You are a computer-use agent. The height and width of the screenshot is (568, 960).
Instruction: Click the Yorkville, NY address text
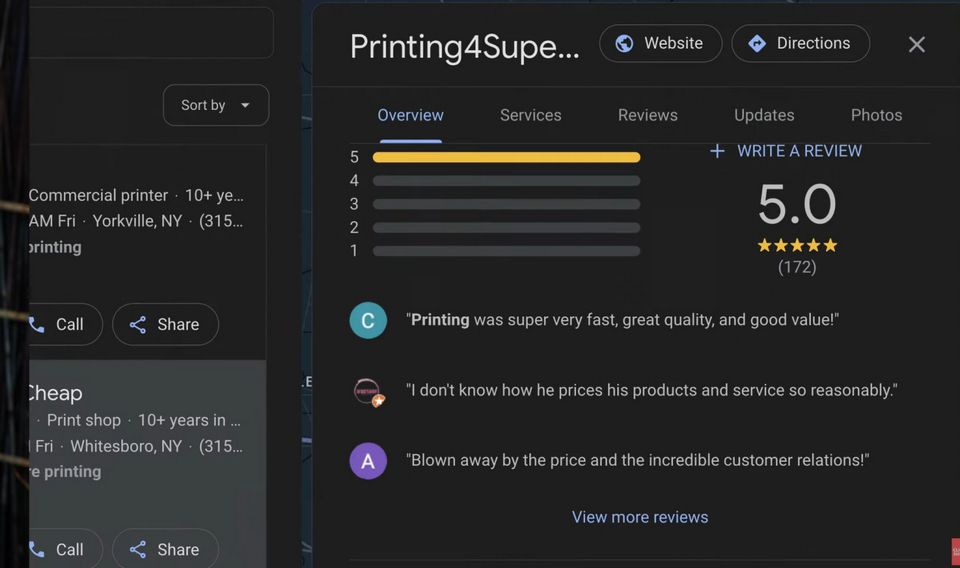[137, 221]
